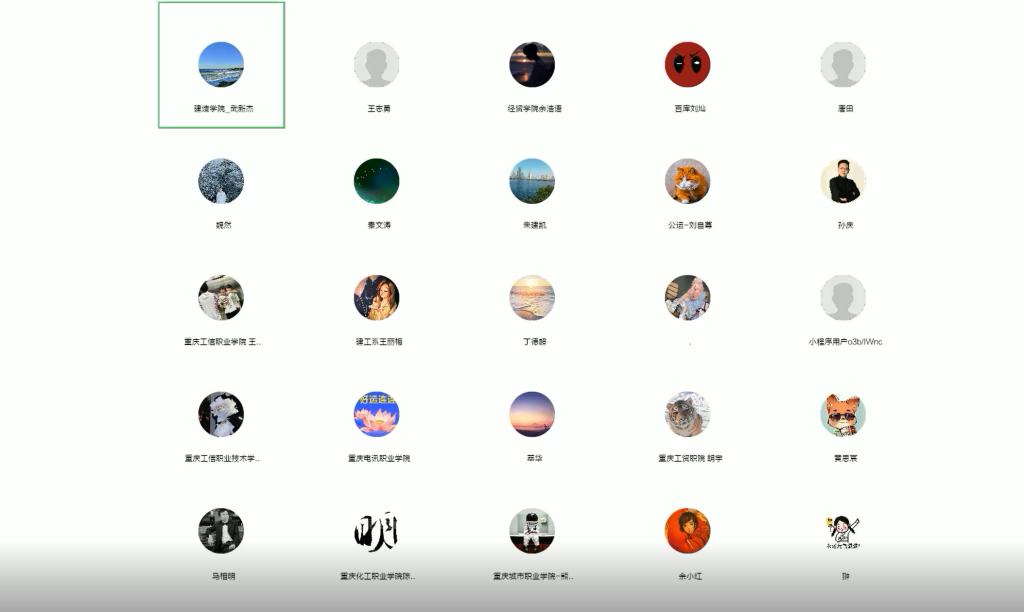Click the 马相明 name label
Image resolution: width=1024 pixels, height=612 pixels.
(x=223, y=576)
